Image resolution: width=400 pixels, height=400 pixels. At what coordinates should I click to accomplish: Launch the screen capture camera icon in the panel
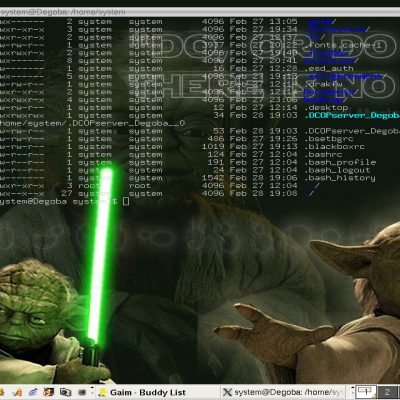[65, 392]
